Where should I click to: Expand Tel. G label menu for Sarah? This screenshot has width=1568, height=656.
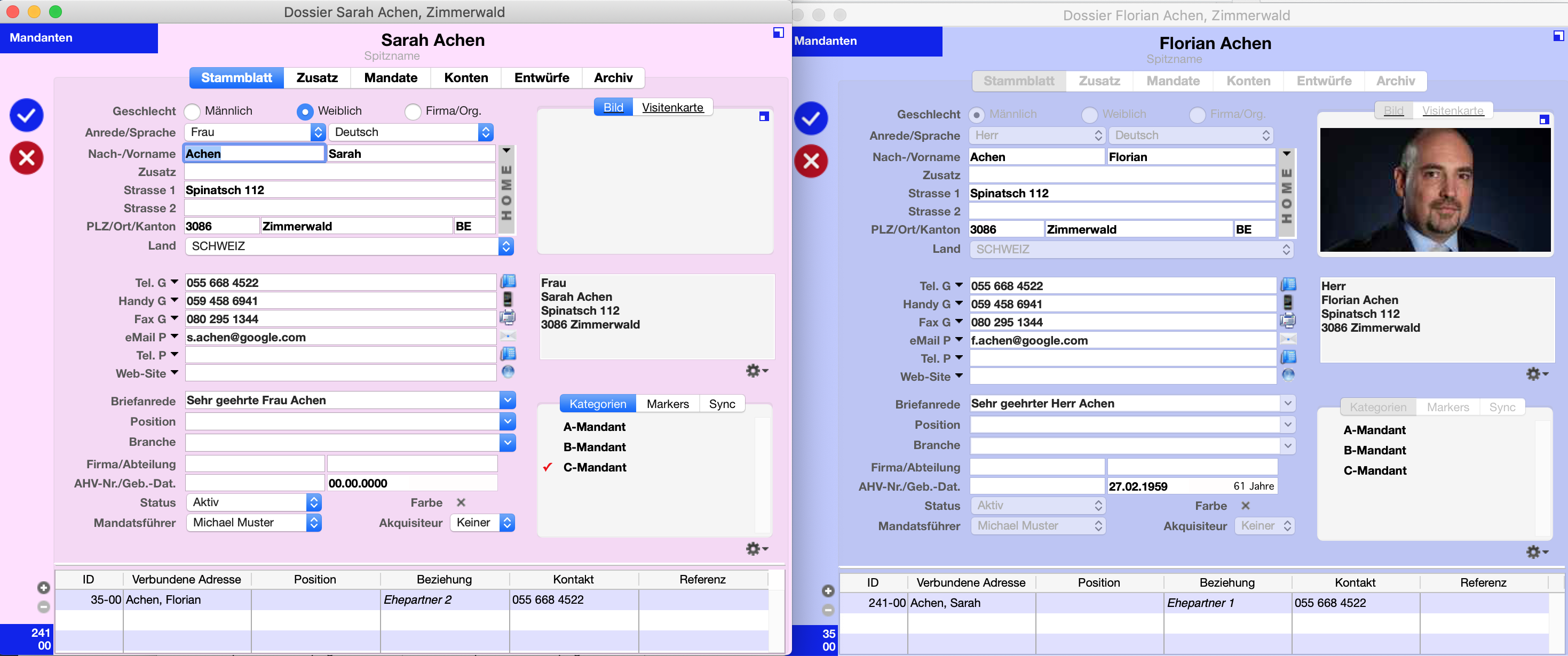pos(174,282)
